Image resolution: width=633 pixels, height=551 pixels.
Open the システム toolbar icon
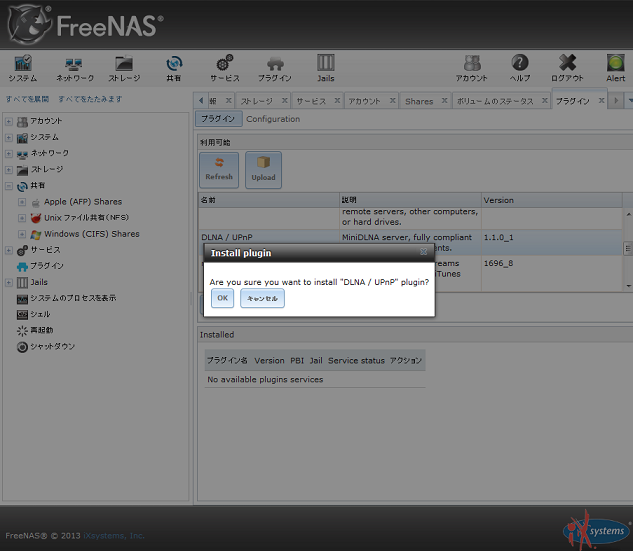tap(23, 66)
